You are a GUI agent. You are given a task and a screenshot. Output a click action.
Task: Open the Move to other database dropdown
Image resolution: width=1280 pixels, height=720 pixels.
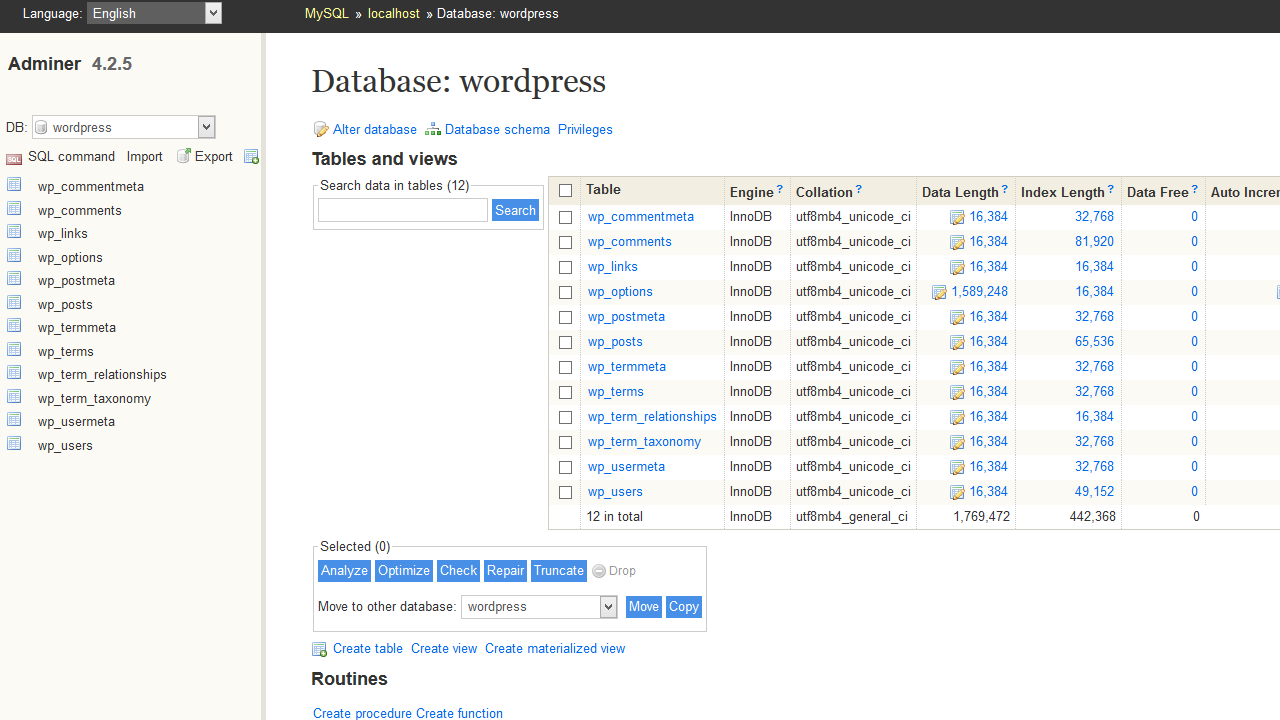coord(538,606)
